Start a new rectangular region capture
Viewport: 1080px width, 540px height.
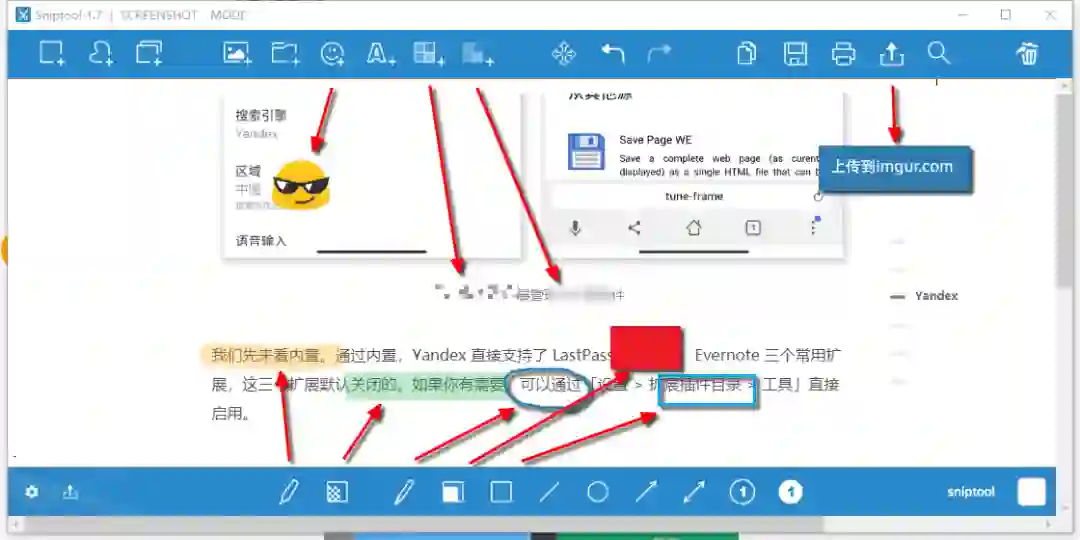click(52, 54)
